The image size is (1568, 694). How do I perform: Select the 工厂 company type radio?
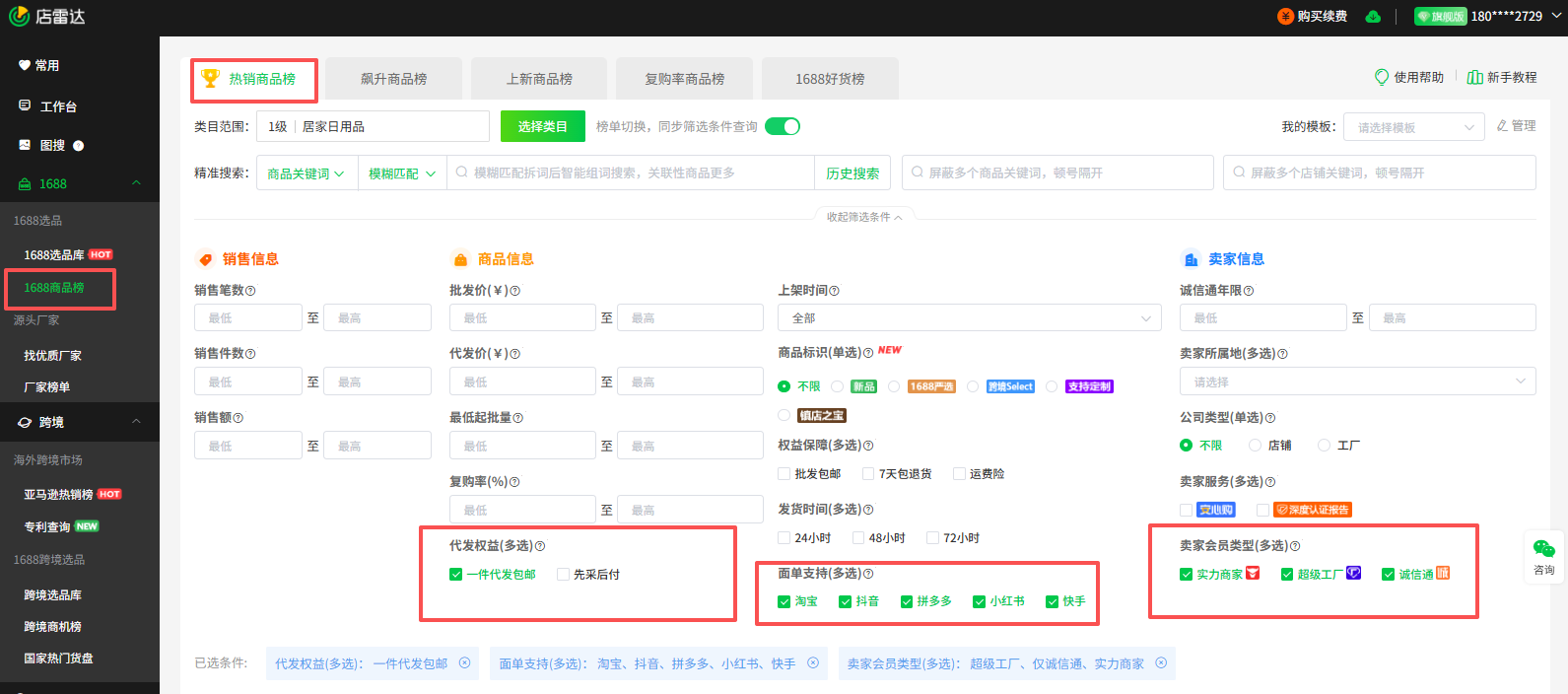[x=1324, y=446]
